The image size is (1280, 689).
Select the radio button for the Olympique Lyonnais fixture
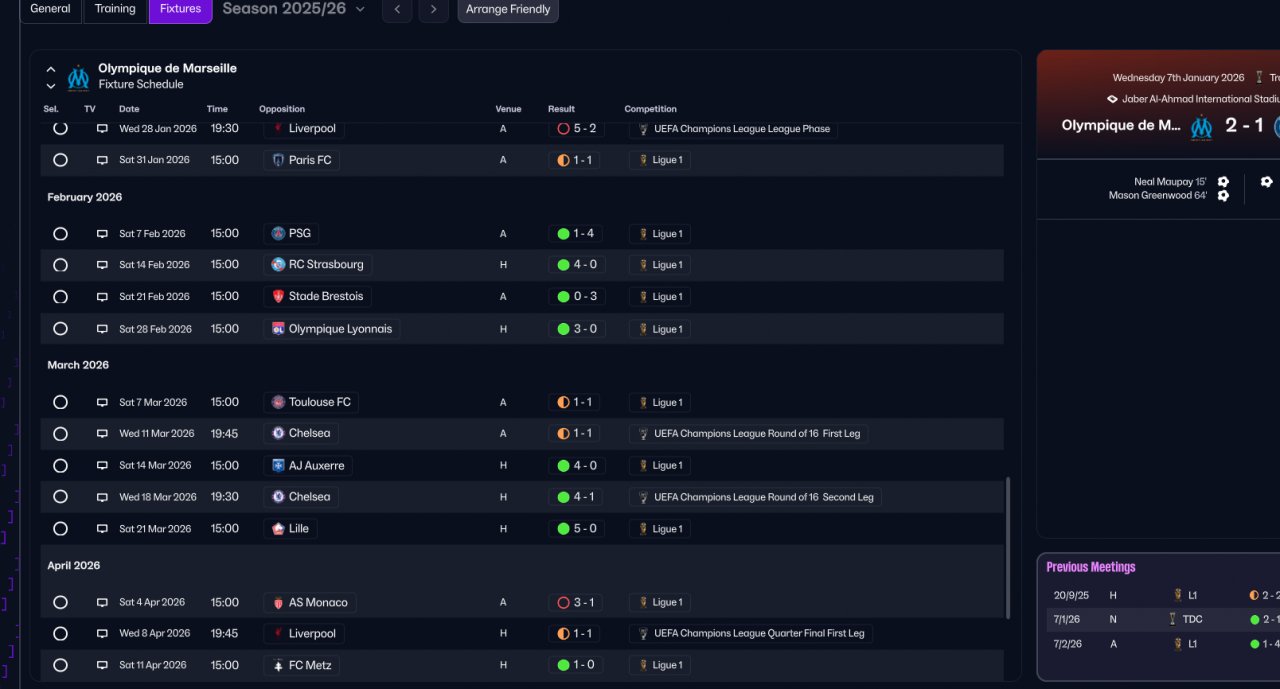60,329
